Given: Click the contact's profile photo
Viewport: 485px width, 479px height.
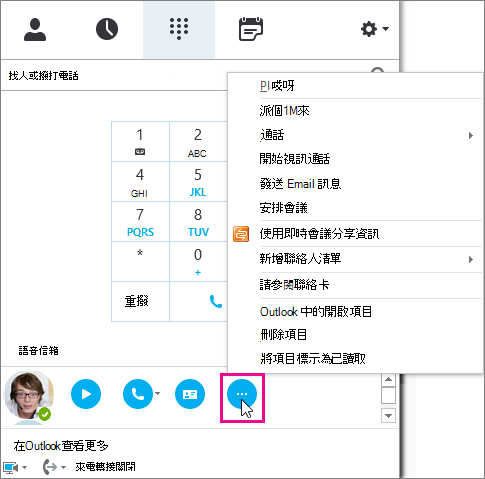Looking at the screenshot, I should (x=29, y=396).
